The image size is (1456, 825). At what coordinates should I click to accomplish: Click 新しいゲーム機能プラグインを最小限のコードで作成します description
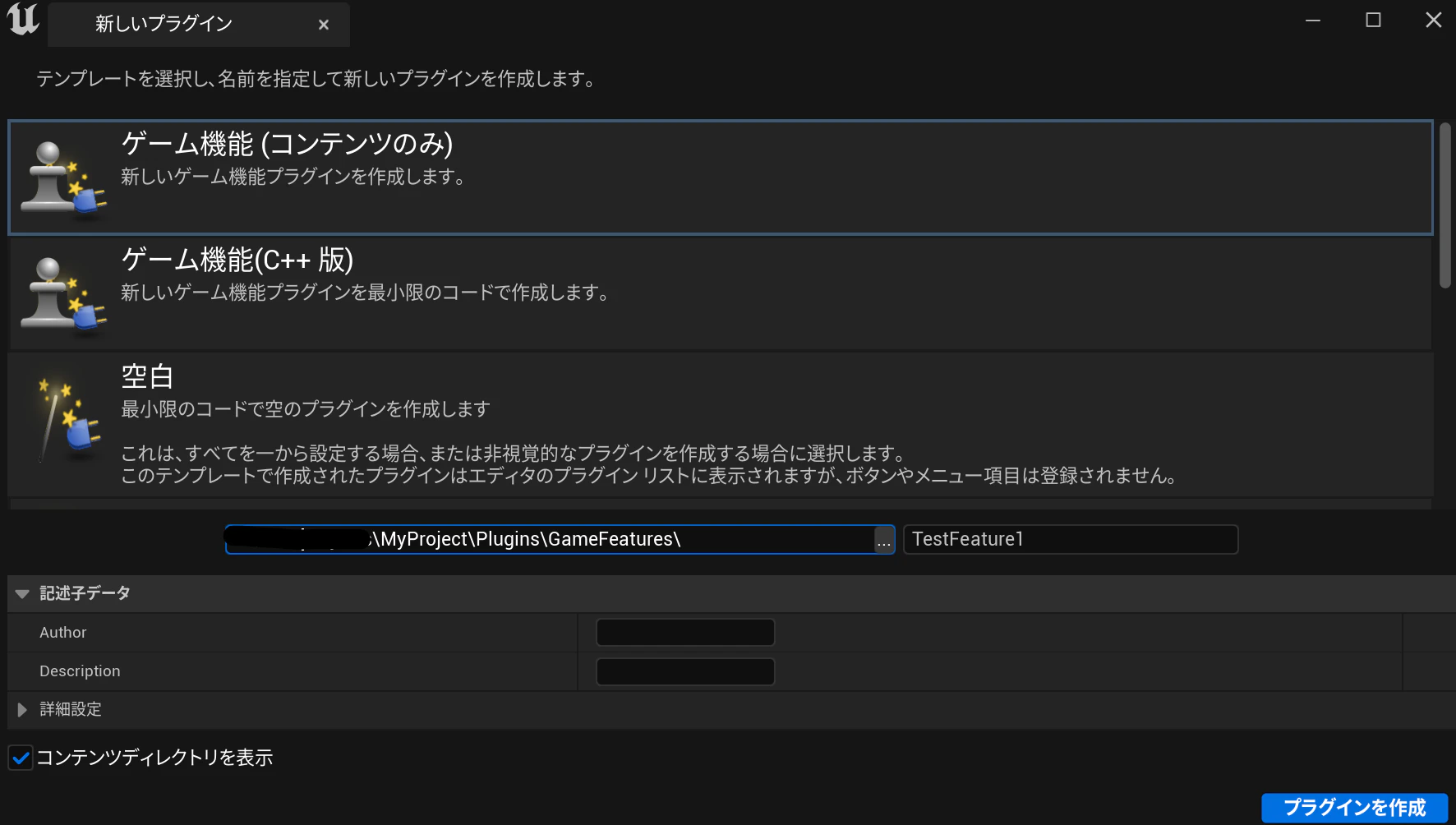point(365,293)
